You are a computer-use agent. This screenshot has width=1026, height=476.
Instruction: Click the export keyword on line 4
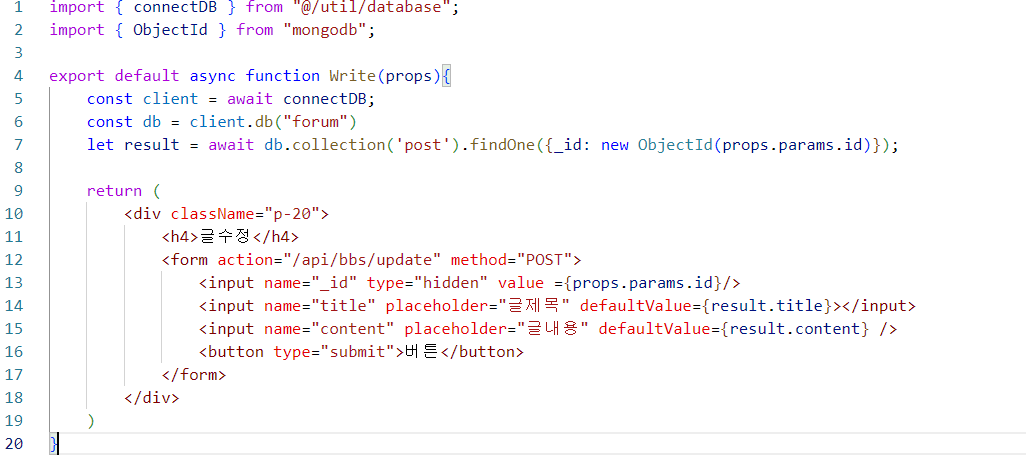pyautogui.click(x=77, y=76)
